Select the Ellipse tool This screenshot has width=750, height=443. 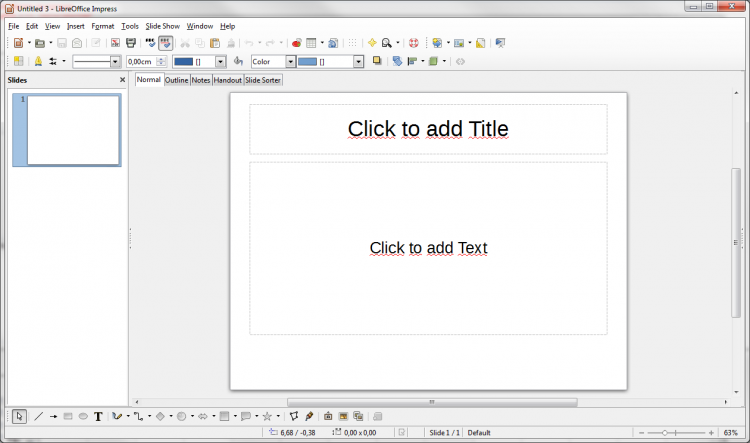(x=83, y=417)
